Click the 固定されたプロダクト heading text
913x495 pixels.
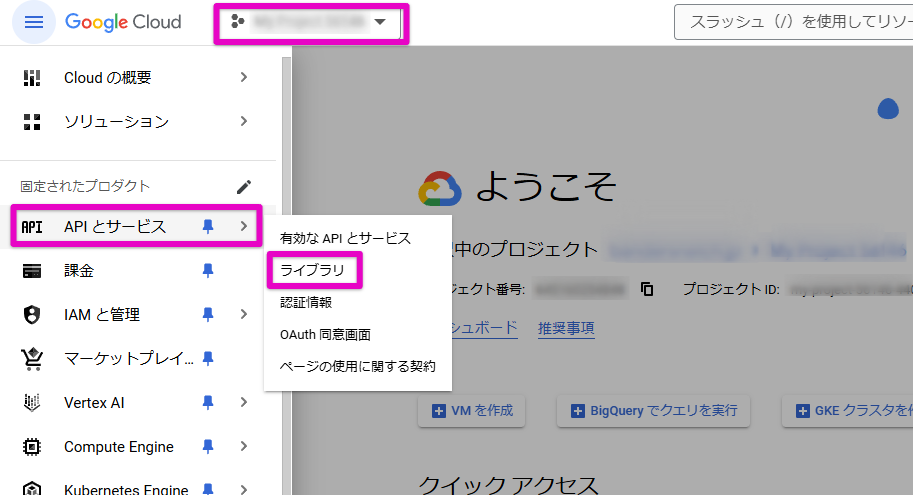(x=85, y=186)
